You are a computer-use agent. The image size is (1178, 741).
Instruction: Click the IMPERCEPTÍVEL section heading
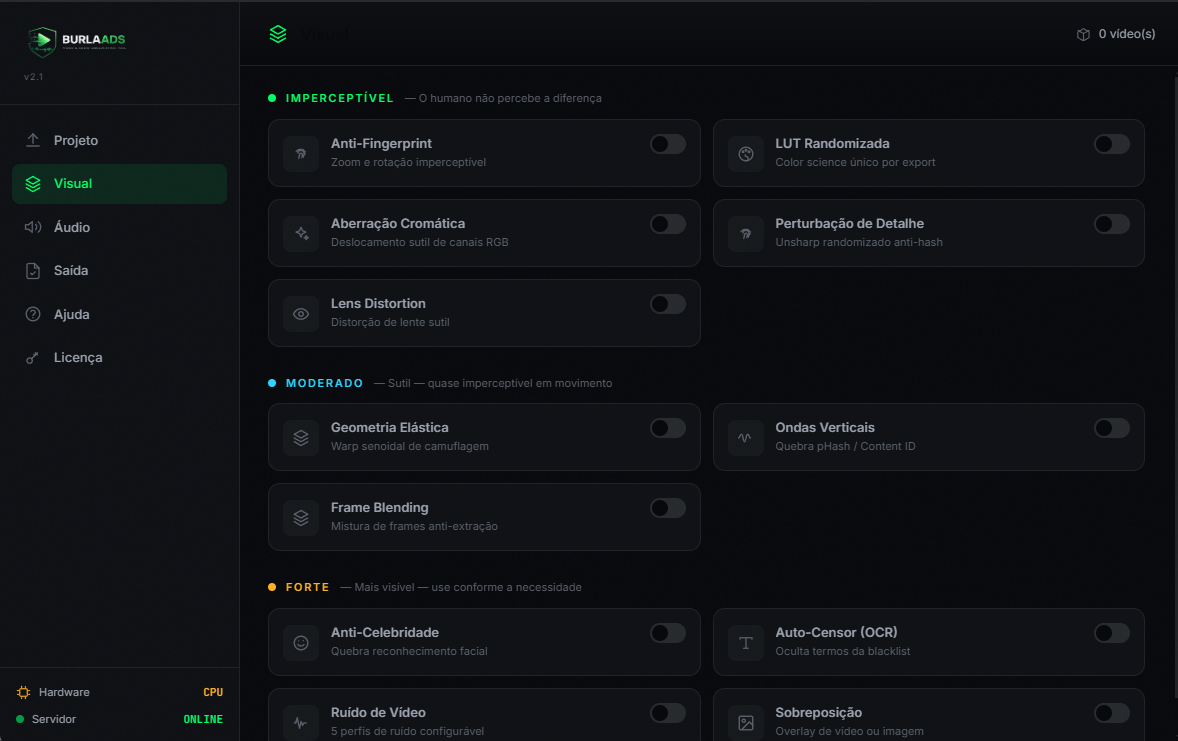coord(340,98)
